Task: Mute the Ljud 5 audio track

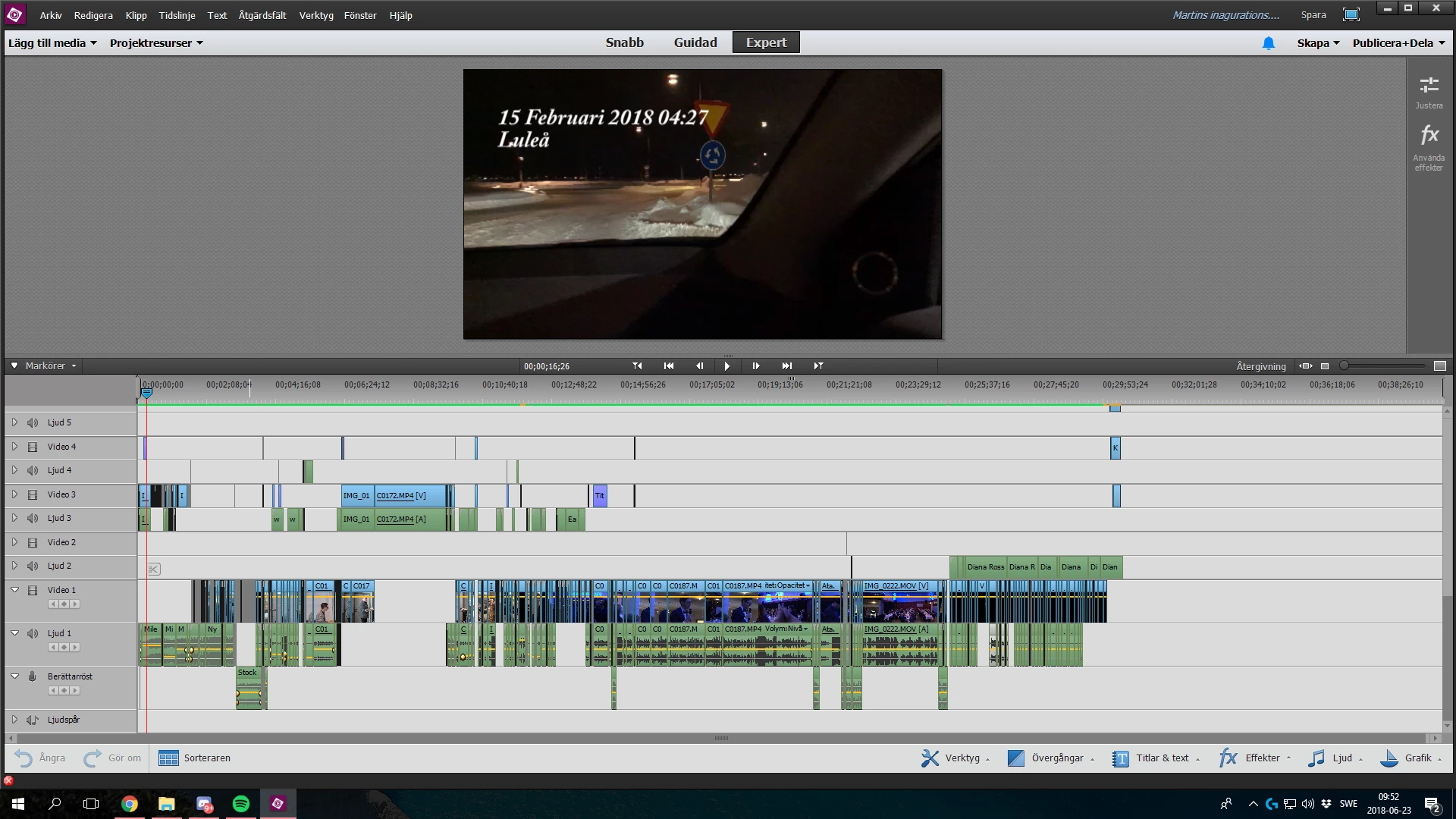Action: tap(33, 422)
